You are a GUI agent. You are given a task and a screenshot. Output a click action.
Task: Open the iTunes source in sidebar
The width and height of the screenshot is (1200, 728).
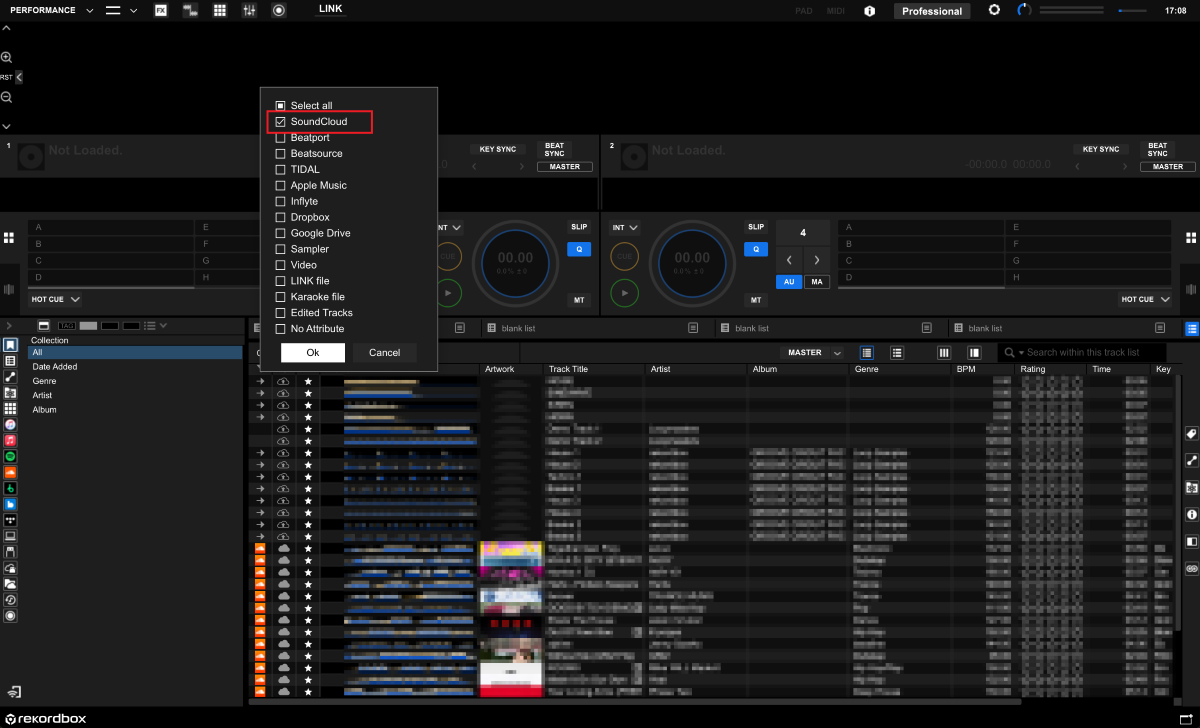point(10,424)
